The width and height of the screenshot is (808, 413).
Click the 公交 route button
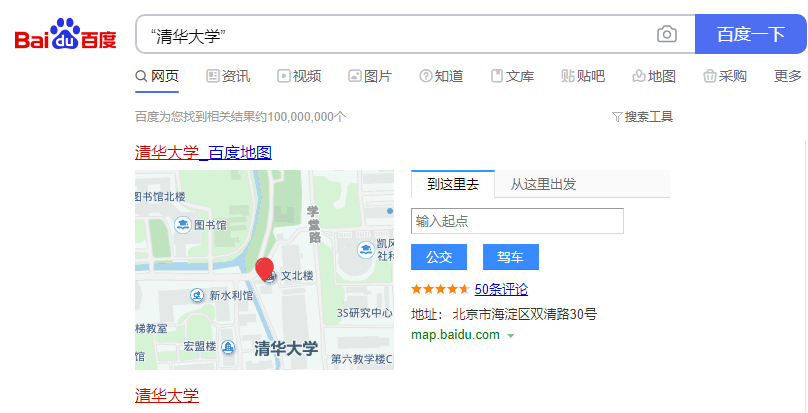coord(439,257)
